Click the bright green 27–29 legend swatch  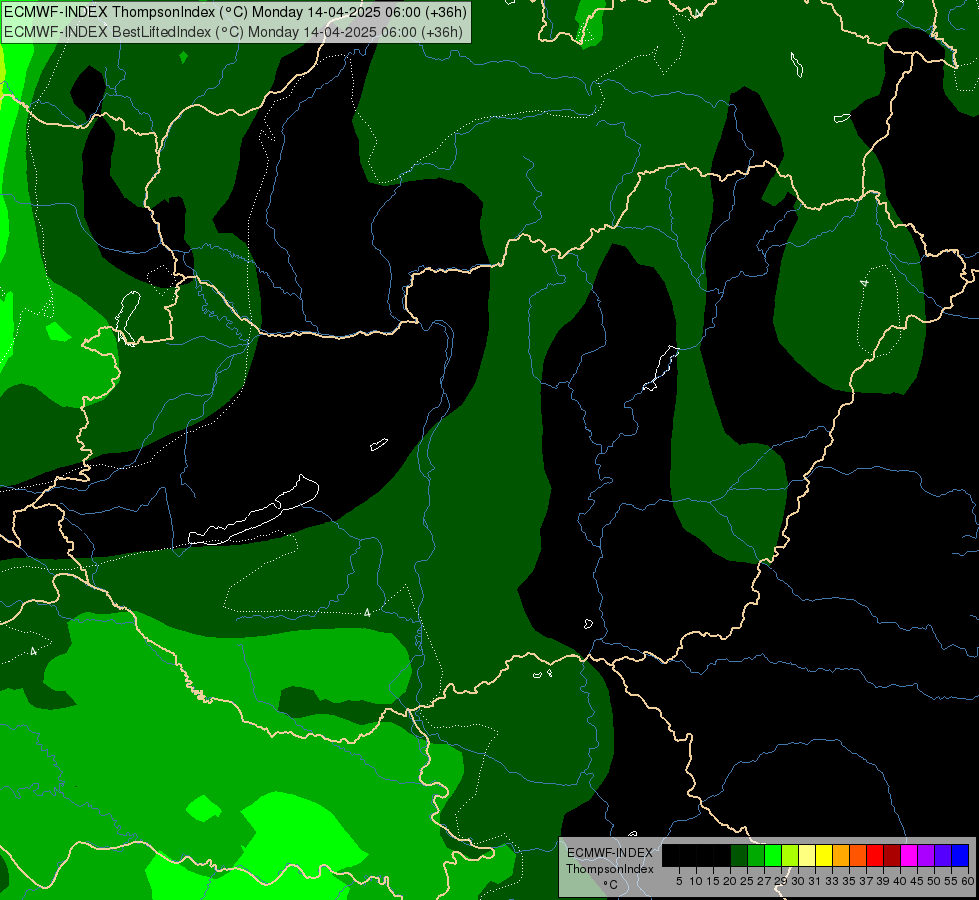pos(773,855)
